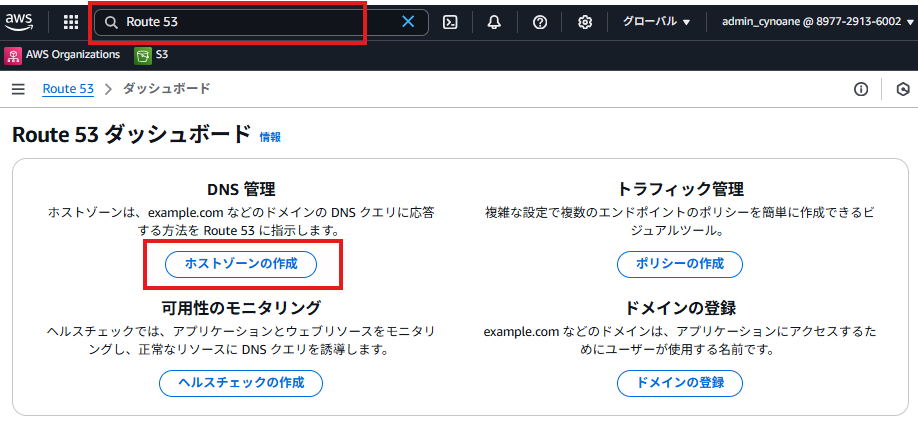Viewport: 918px width, 428px height.
Task: Click the 可用性のモニタリング heading
Action: (241, 307)
